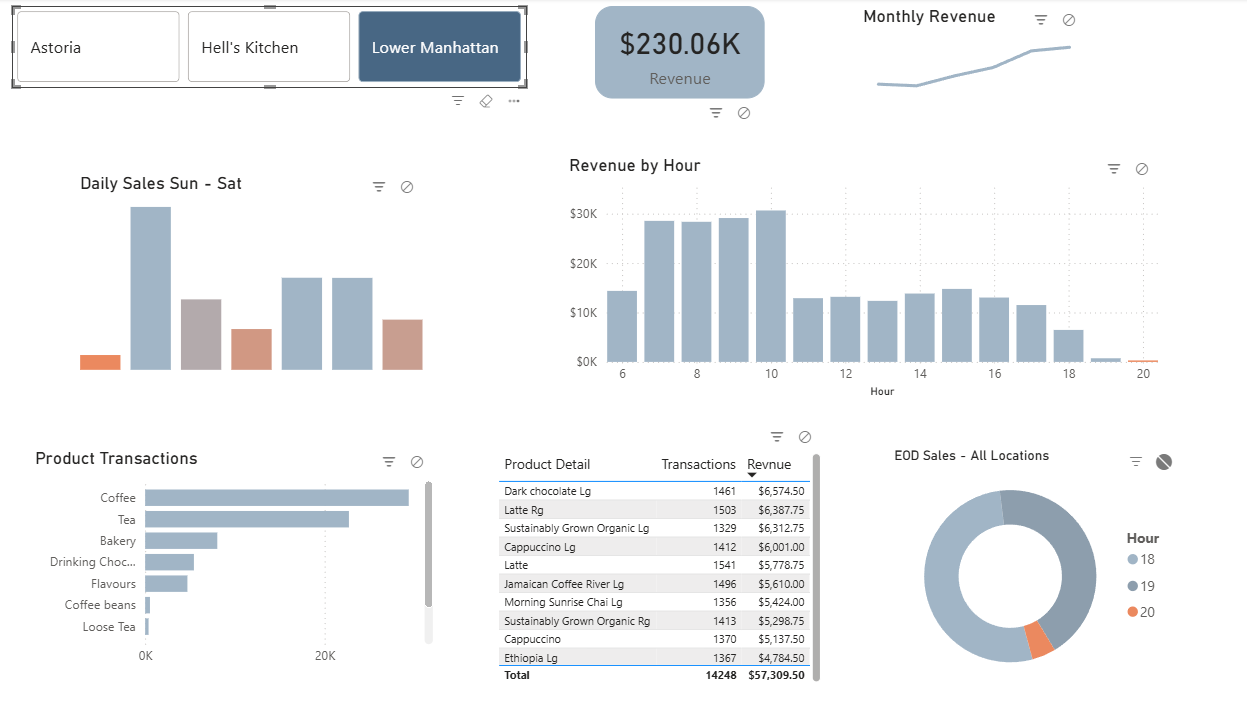The image size is (1247, 714).
Task: Enable filter interaction for EOD Sales donut
Action: click(1136, 462)
